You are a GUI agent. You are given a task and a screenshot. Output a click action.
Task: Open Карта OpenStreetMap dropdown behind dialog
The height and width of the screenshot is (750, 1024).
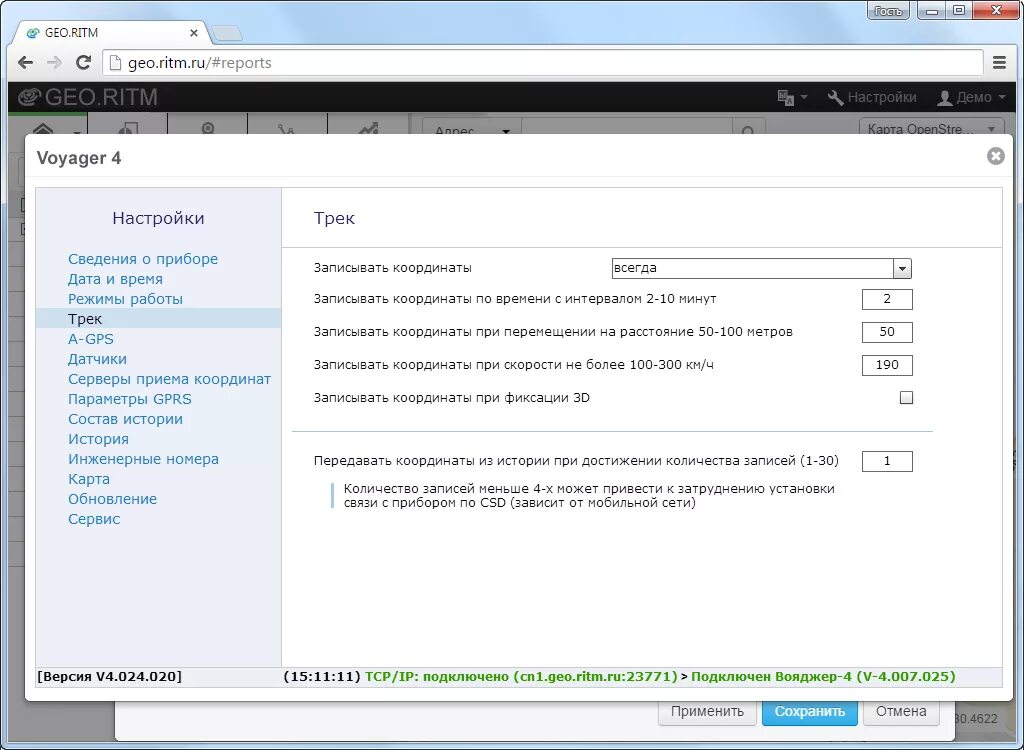point(930,127)
